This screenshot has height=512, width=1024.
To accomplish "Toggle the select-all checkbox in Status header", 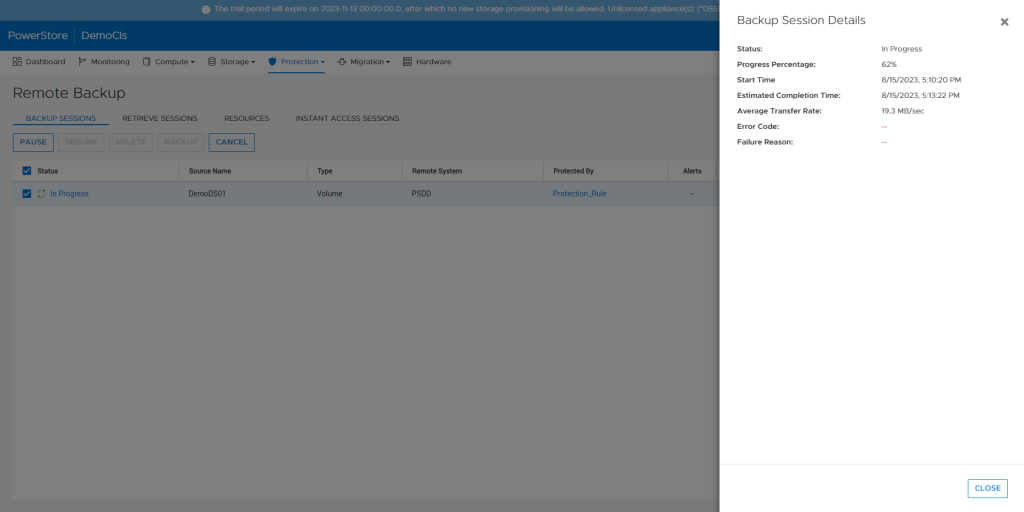I will pyautogui.click(x=27, y=171).
